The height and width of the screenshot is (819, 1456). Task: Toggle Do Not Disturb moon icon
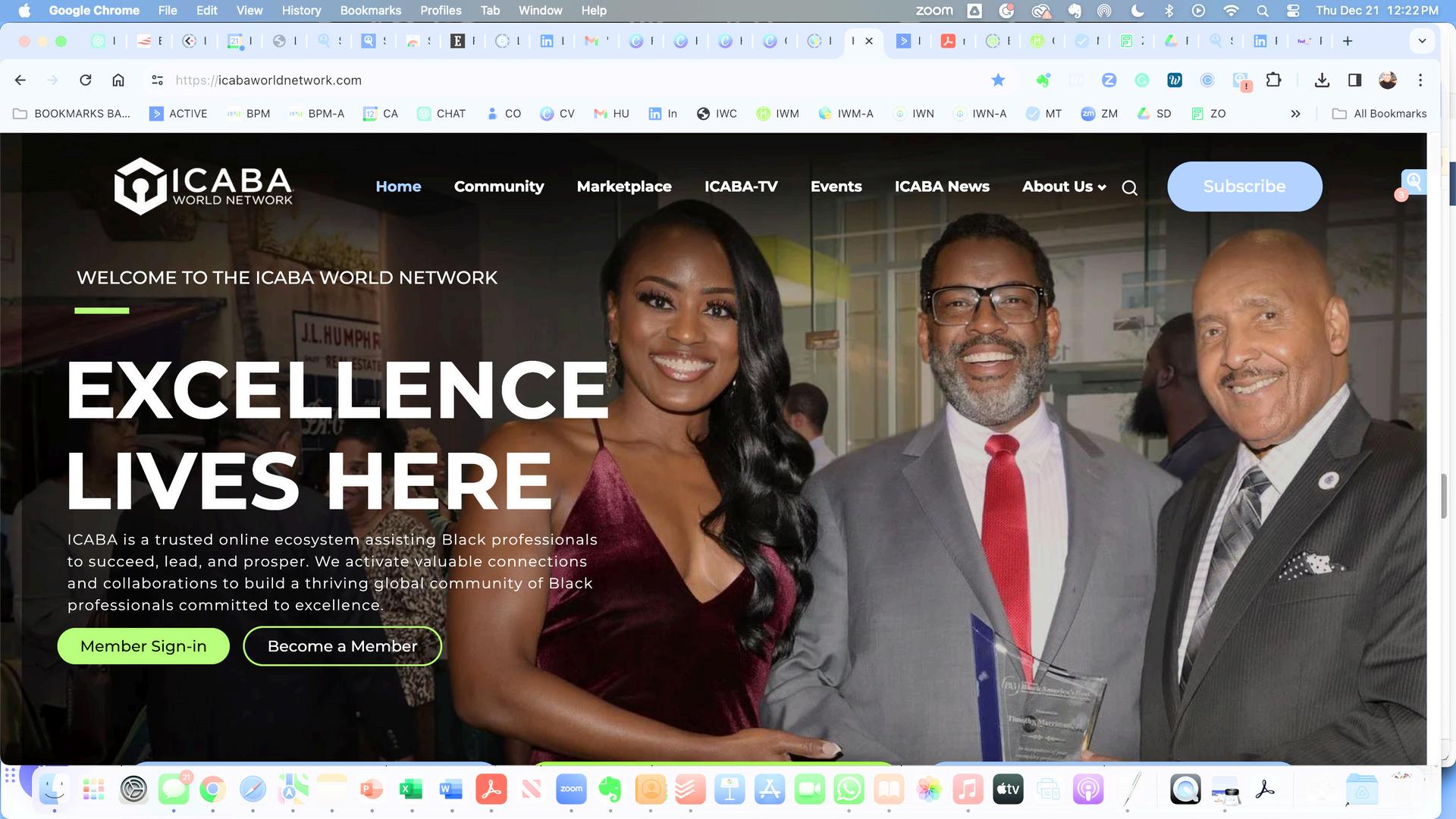(1137, 11)
